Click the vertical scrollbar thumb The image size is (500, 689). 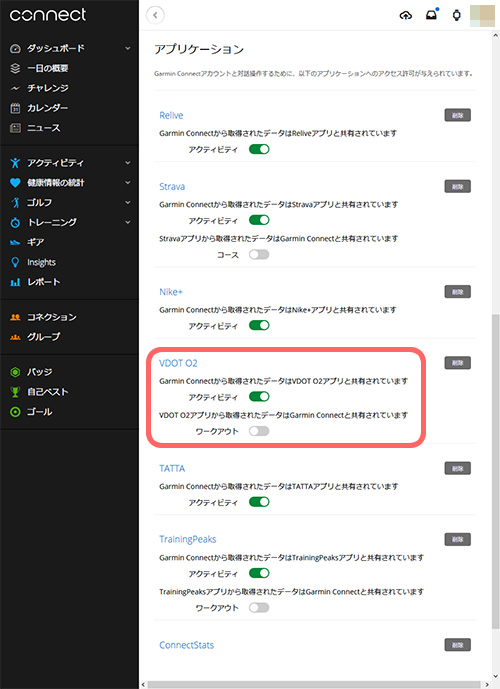(496, 472)
